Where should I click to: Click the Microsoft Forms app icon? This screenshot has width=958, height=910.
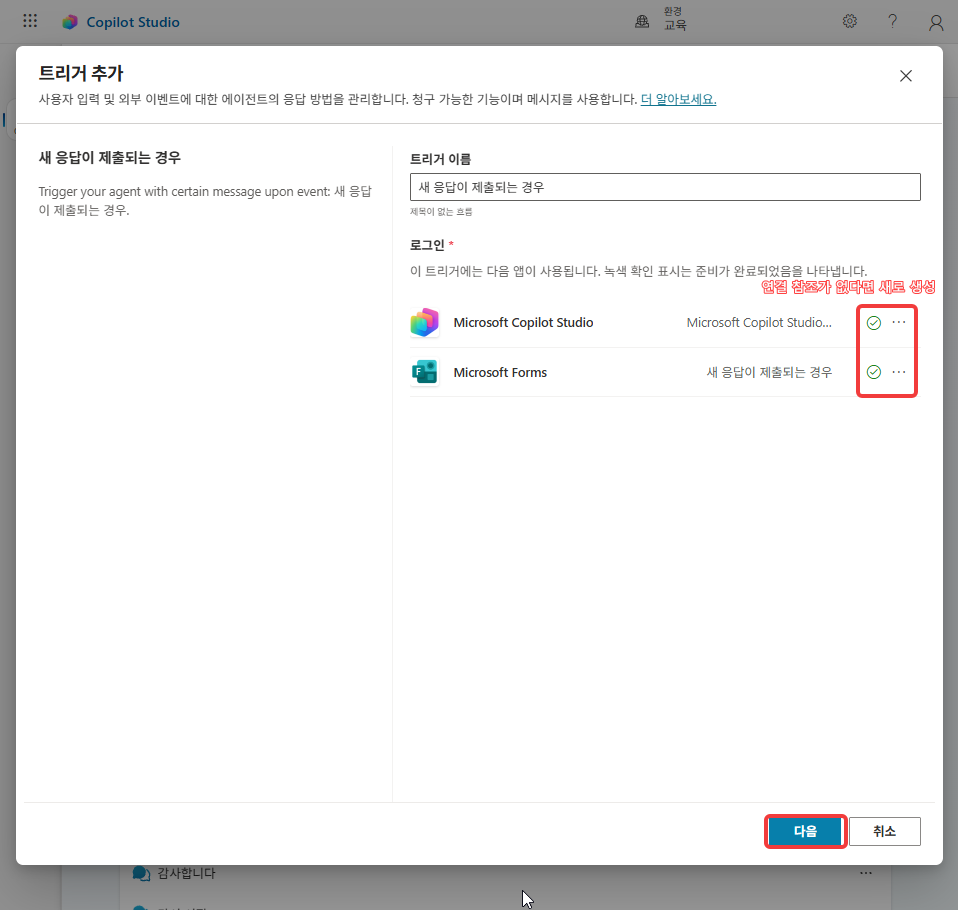click(425, 372)
